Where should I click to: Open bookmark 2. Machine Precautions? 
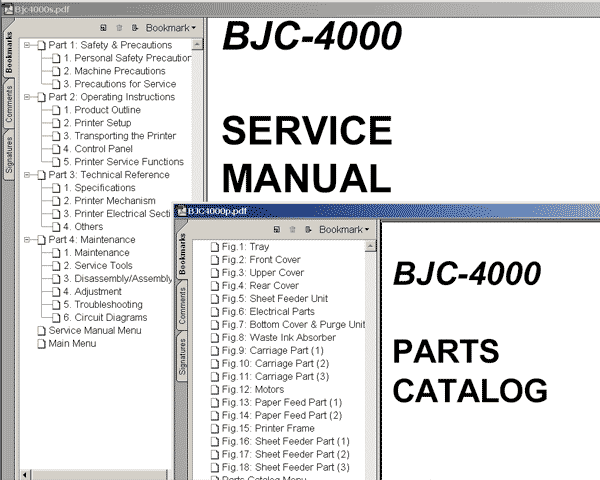(114, 71)
